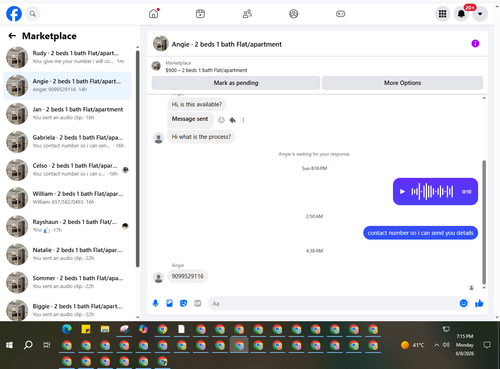
Task: Select the '9099529116' message bubble
Action: pyautogui.click(x=187, y=276)
